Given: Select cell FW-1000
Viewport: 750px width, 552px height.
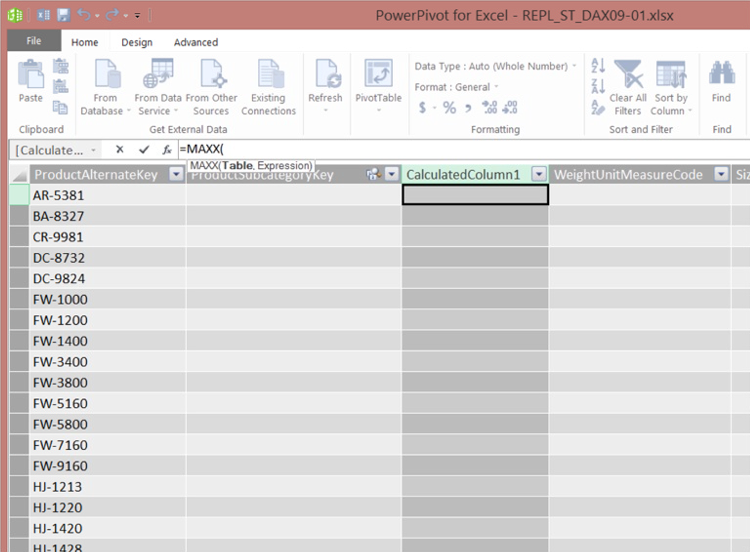Looking at the screenshot, I should [108, 299].
